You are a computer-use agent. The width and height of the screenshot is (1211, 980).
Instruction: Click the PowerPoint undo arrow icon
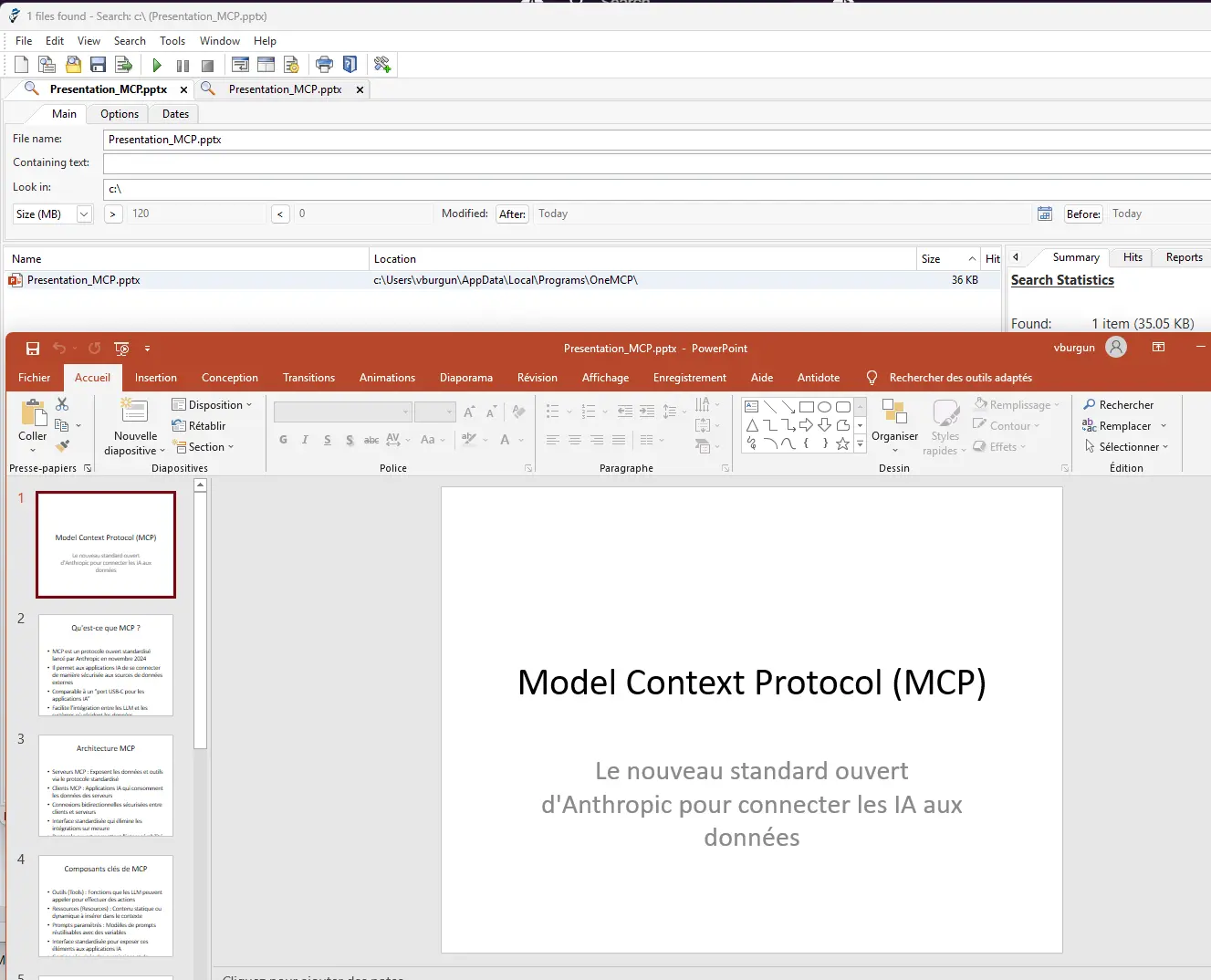59,349
